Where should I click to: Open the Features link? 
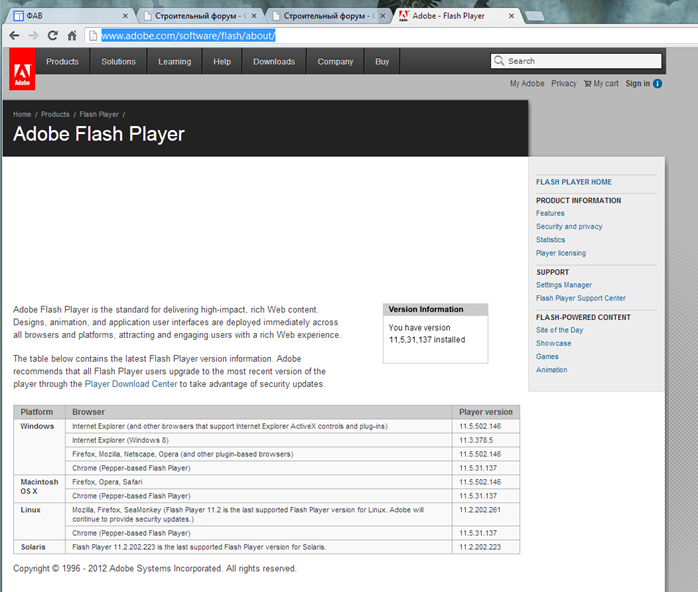[x=550, y=213]
